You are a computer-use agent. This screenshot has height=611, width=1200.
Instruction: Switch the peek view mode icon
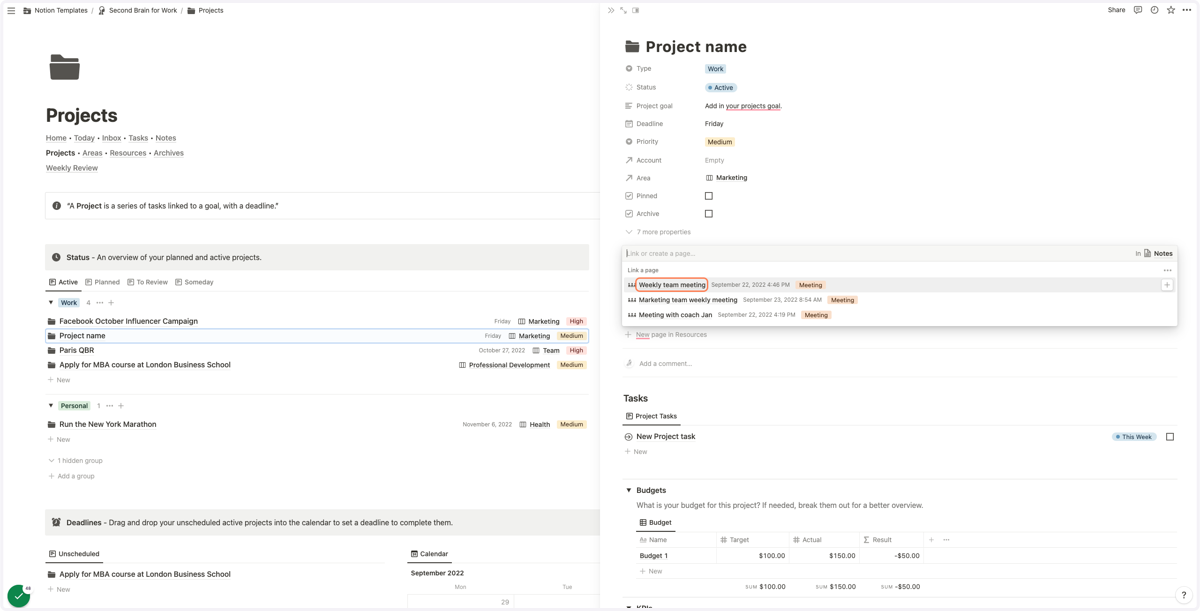pos(636,10)
